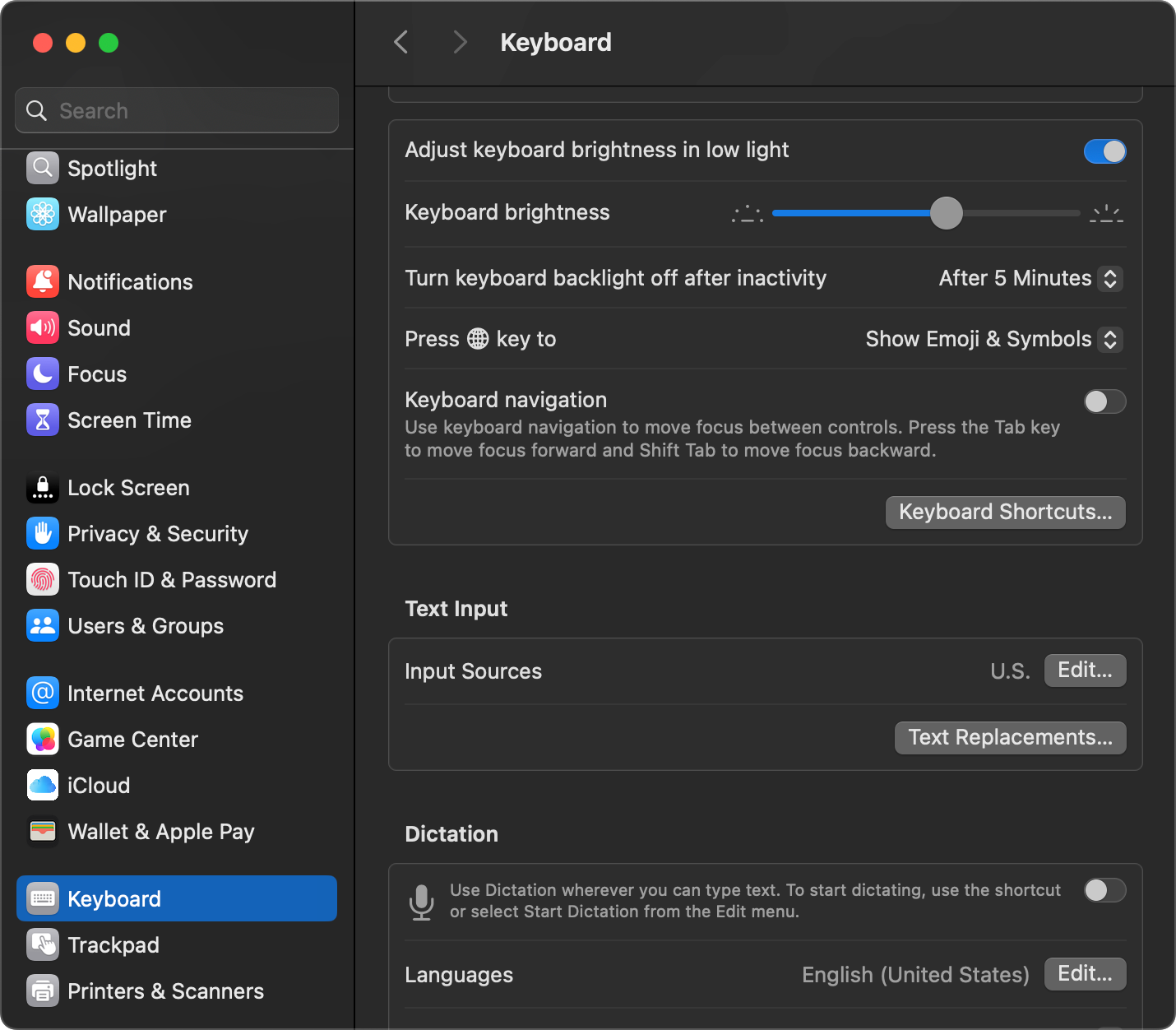This screenshot has height=1030, width=1176.
Task: Open Text Replacements… dialog
Action: tap(1011, 737)
